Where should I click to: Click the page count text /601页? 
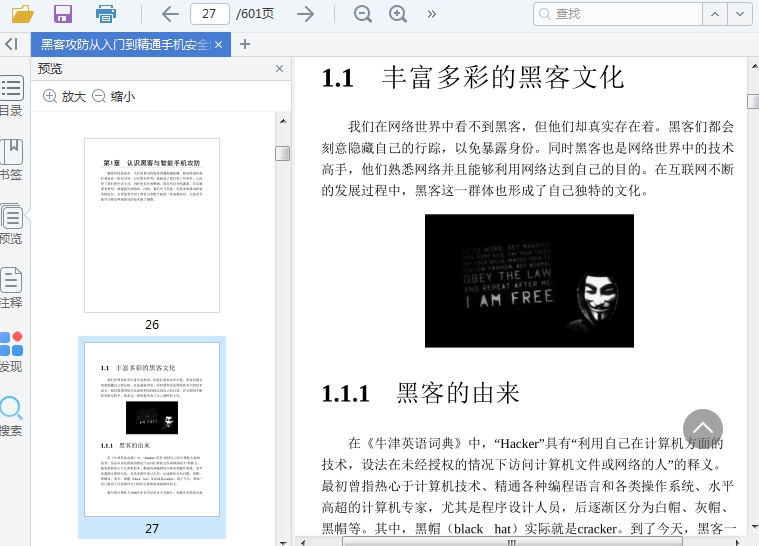coord(255,14)
